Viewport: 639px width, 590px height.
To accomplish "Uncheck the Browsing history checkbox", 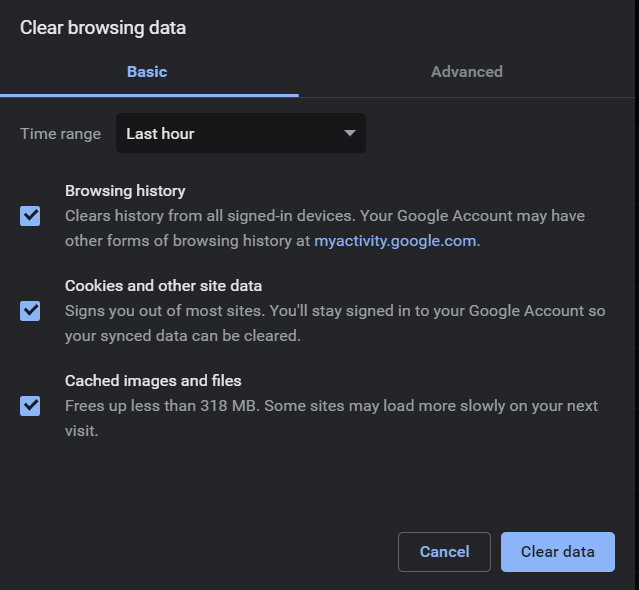I will click(x=30, y=216).
